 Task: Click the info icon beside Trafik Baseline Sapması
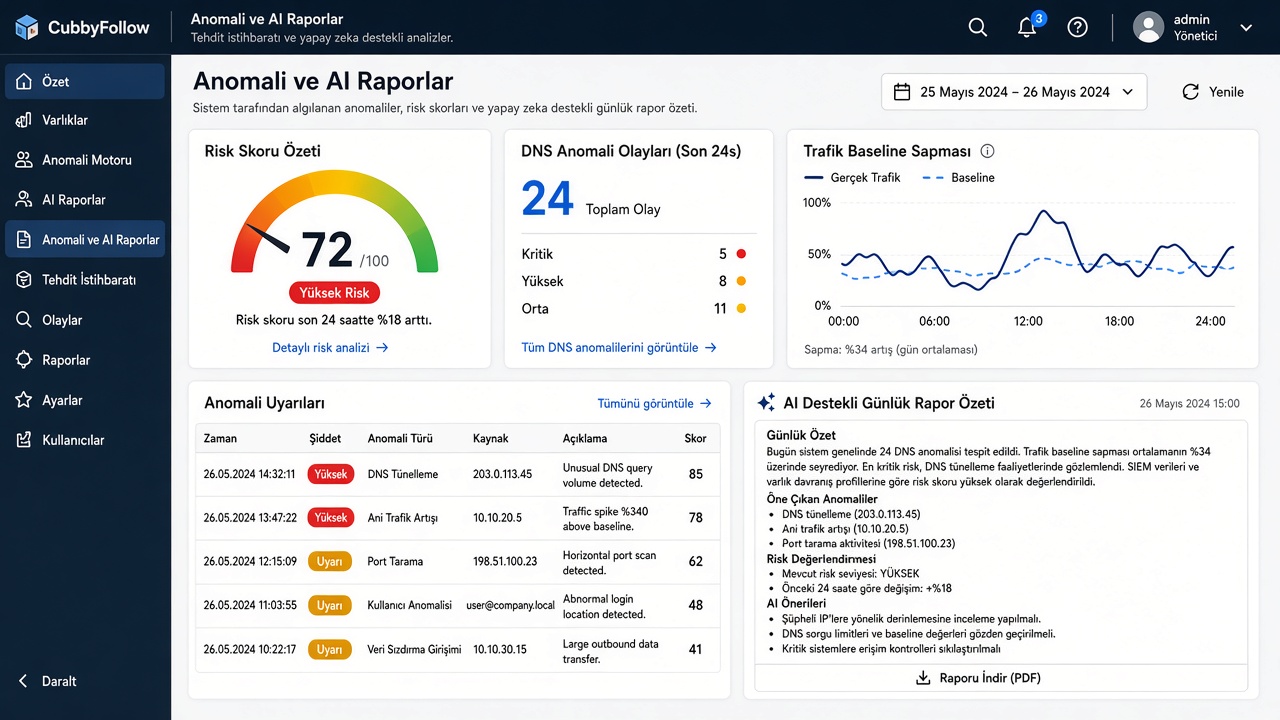tap(988, 152)
